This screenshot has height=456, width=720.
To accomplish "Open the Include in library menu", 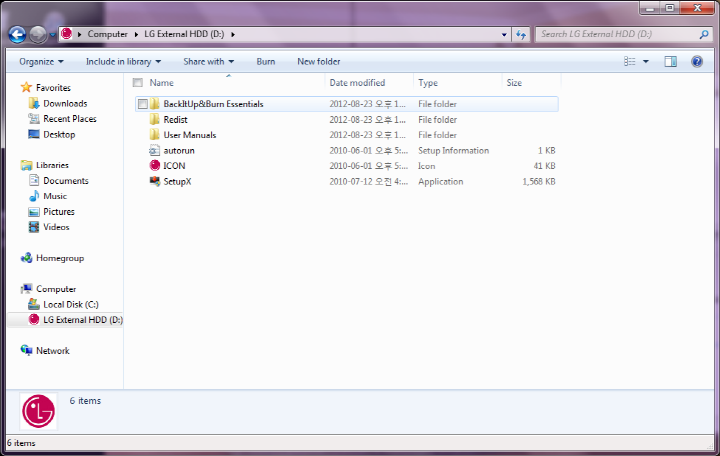I will point(123,62).
